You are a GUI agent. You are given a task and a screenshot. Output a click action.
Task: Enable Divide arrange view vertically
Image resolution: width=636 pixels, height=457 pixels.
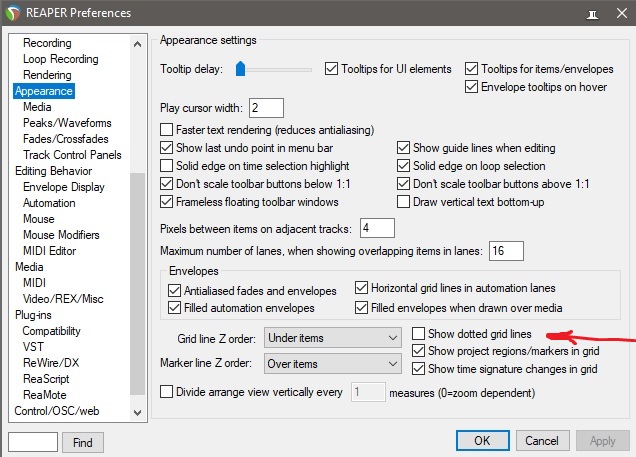pos(166,392)
